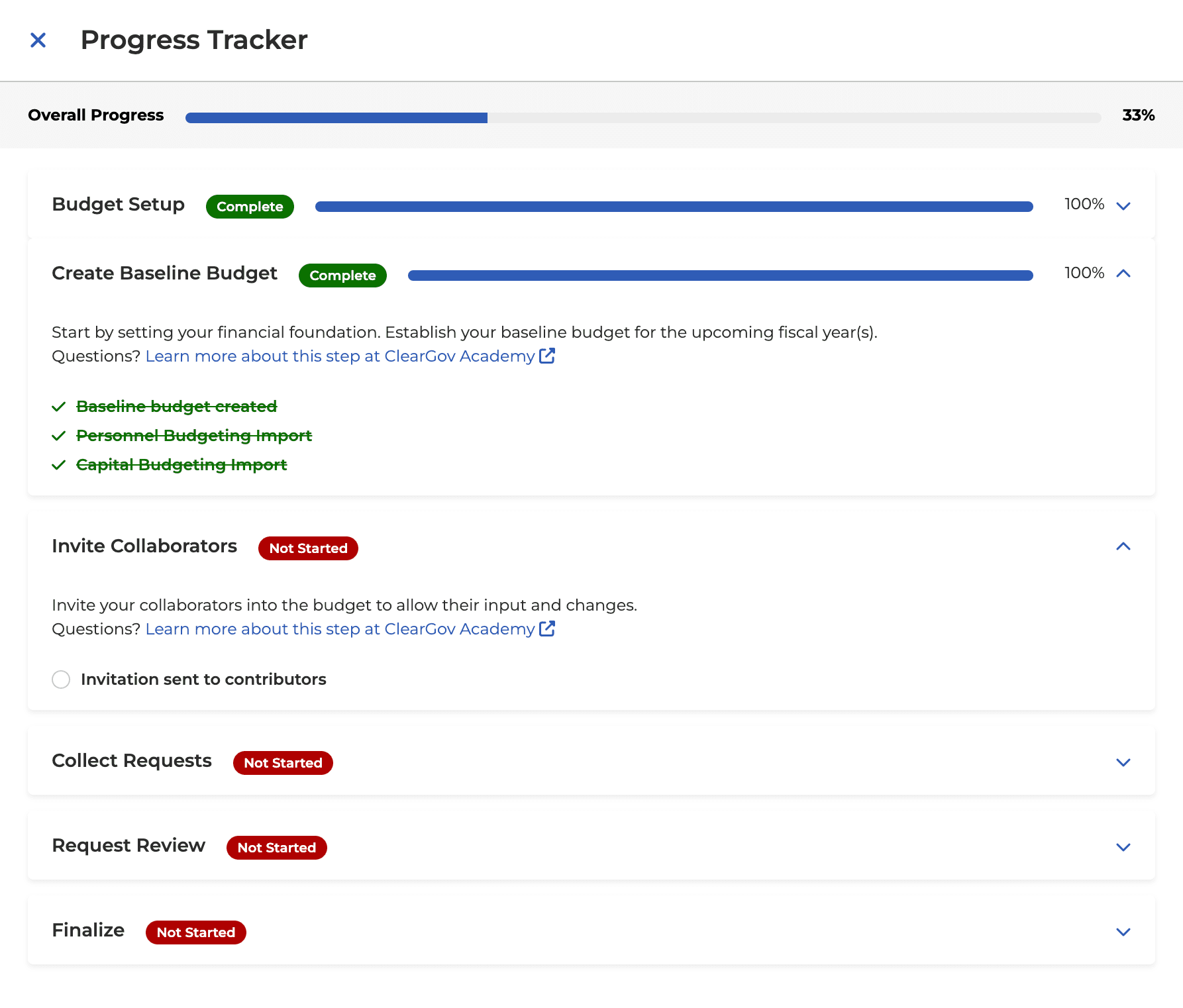Expand the Collect Requests section
The image size is (1183, 1008).
[x=1124, y=762]
